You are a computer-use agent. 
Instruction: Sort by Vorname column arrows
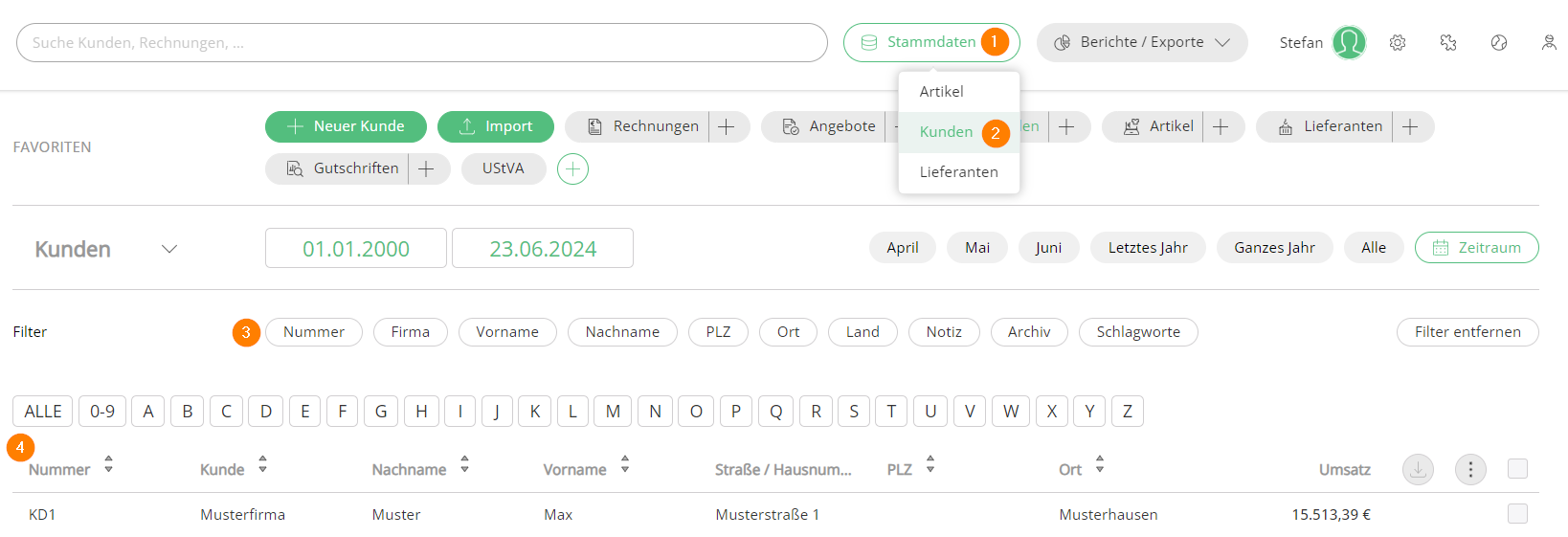coord(624,464)
